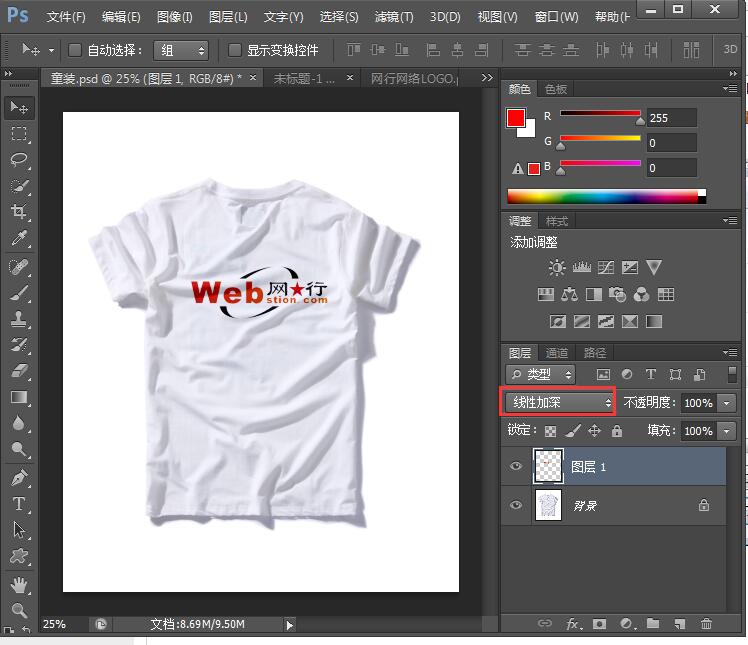Screen dimensions: 748x645
Task: Select the Path Selection tool
Action: point(19,530)
